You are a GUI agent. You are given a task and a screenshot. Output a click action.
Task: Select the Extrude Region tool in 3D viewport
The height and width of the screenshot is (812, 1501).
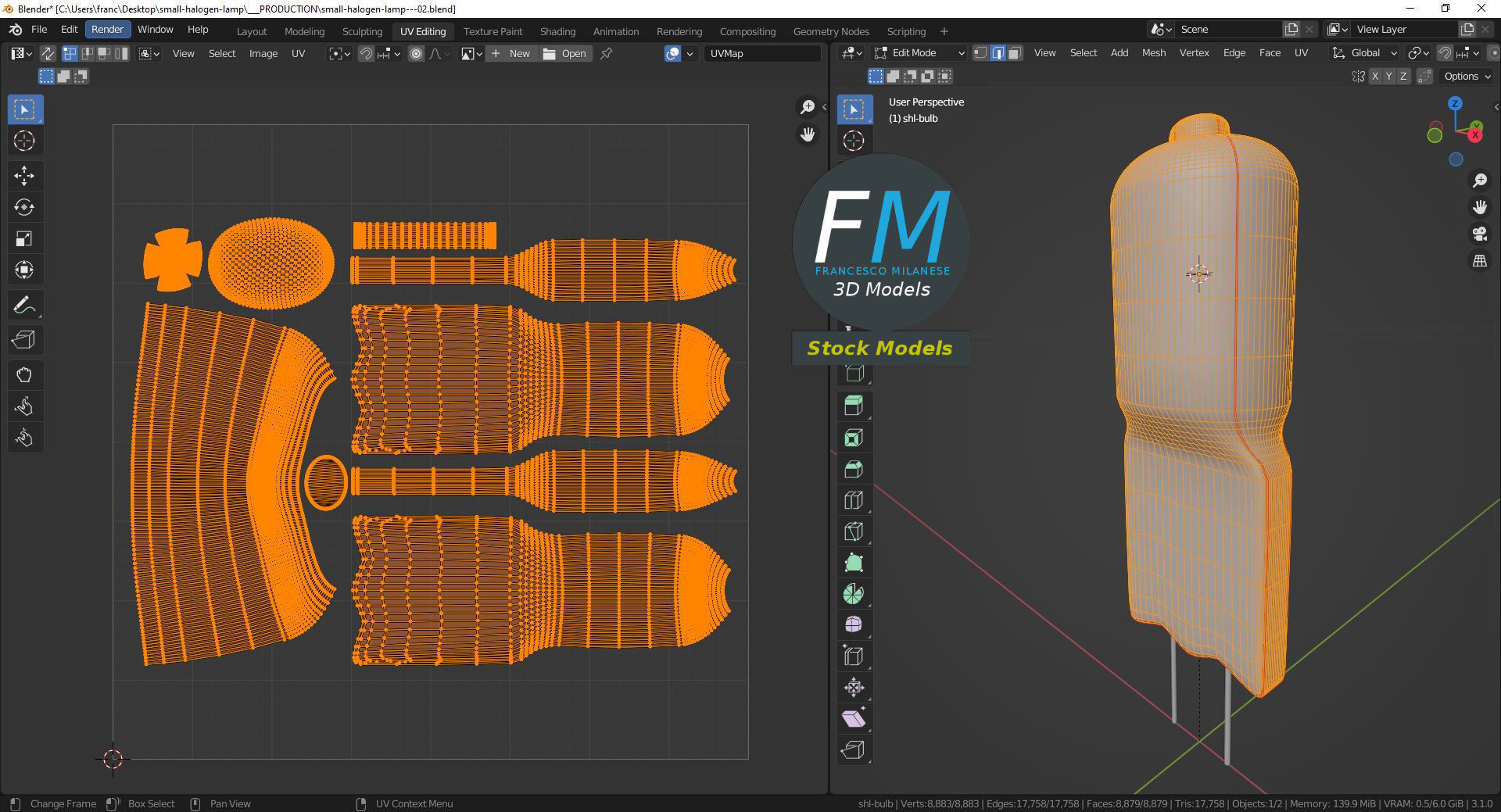click(854, 406)
